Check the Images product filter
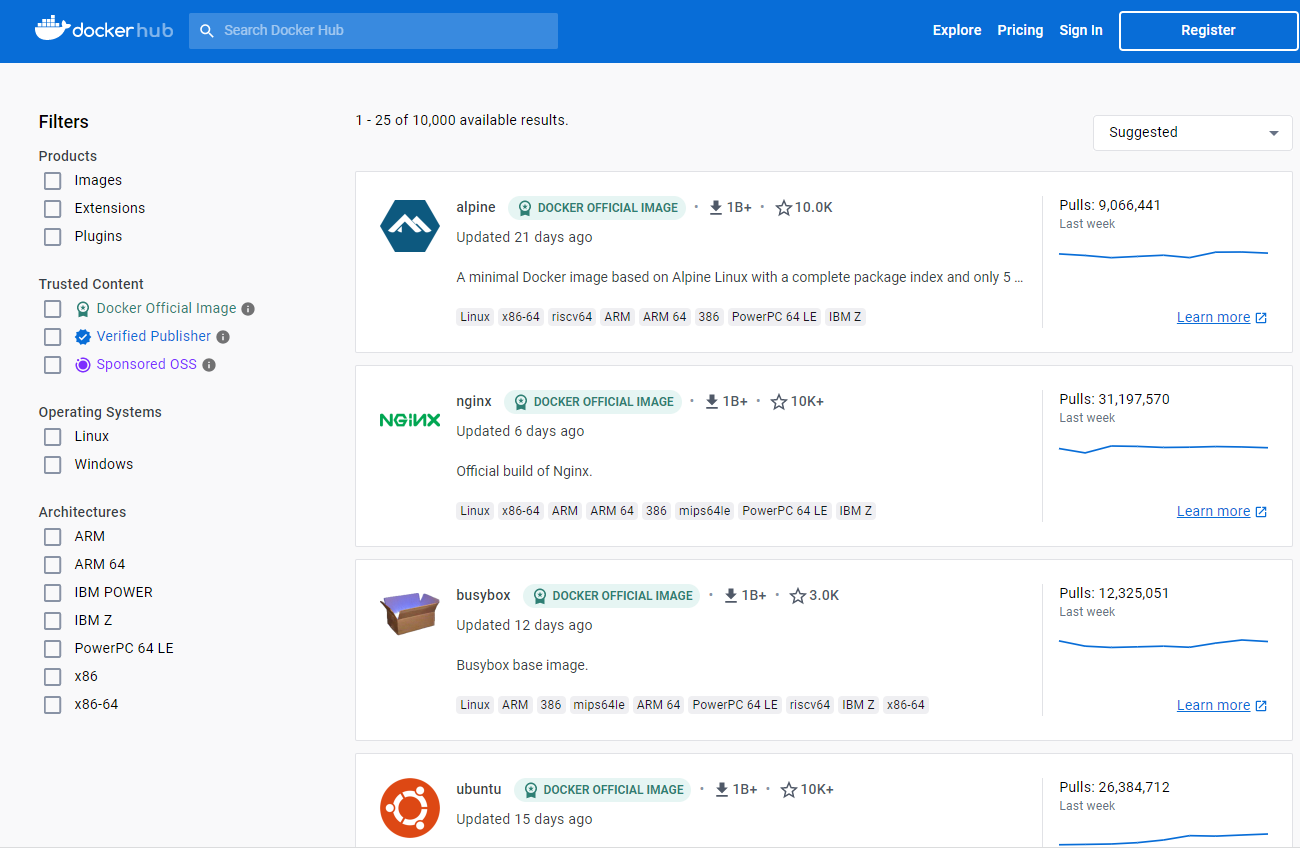This screenshot has width=1300, height=854. [53, 181]
